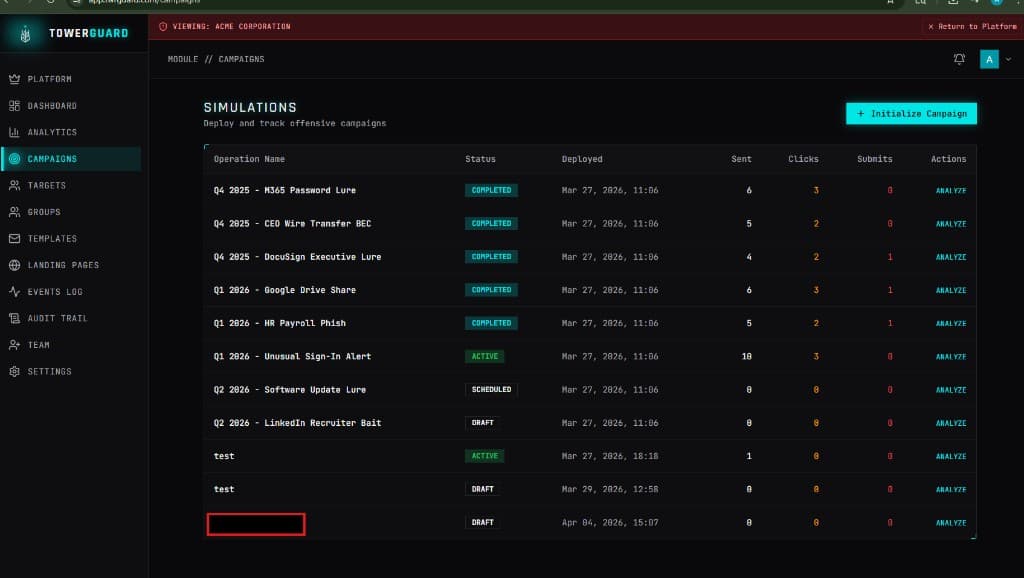Image resolution: width=1024 pixels, height=578 pixels.
Task: Click the A avatar square
Action: click(989, 59)
